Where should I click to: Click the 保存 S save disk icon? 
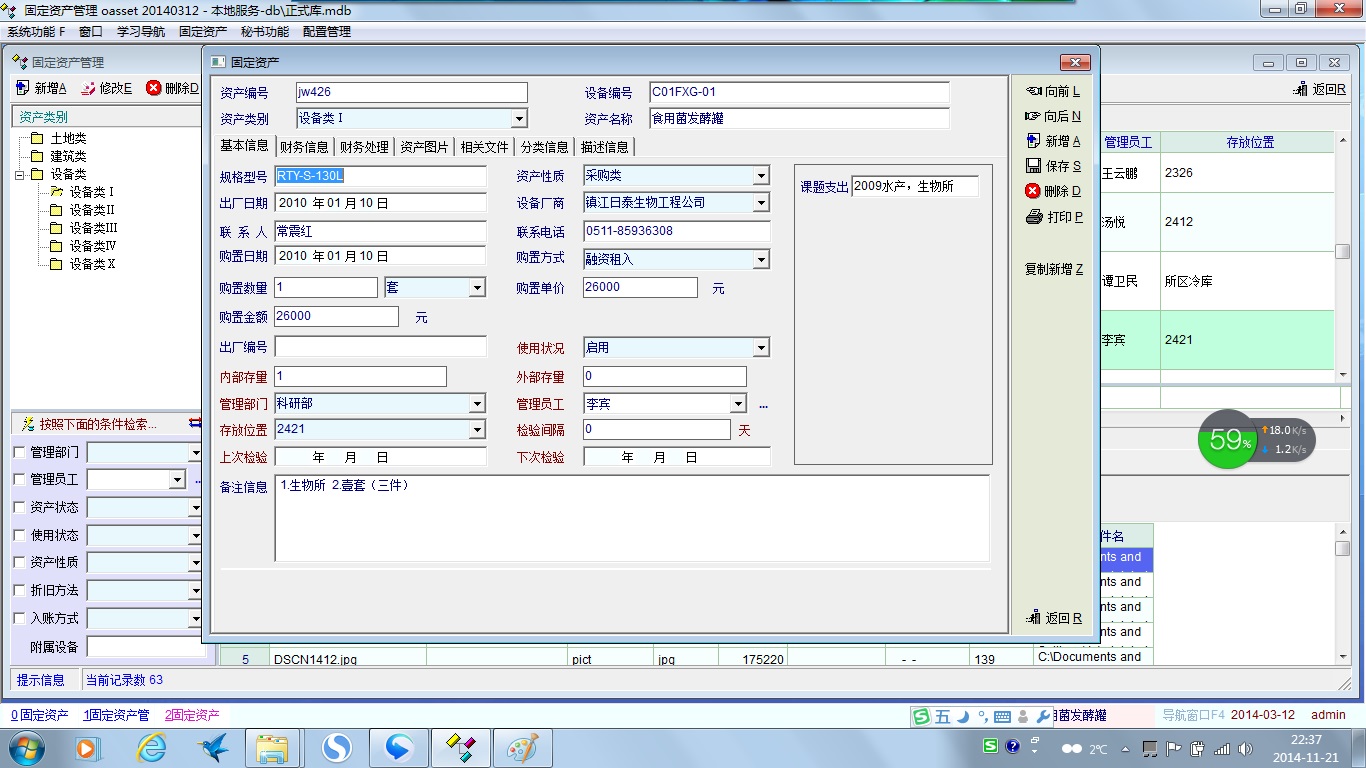click(1034, 166)
